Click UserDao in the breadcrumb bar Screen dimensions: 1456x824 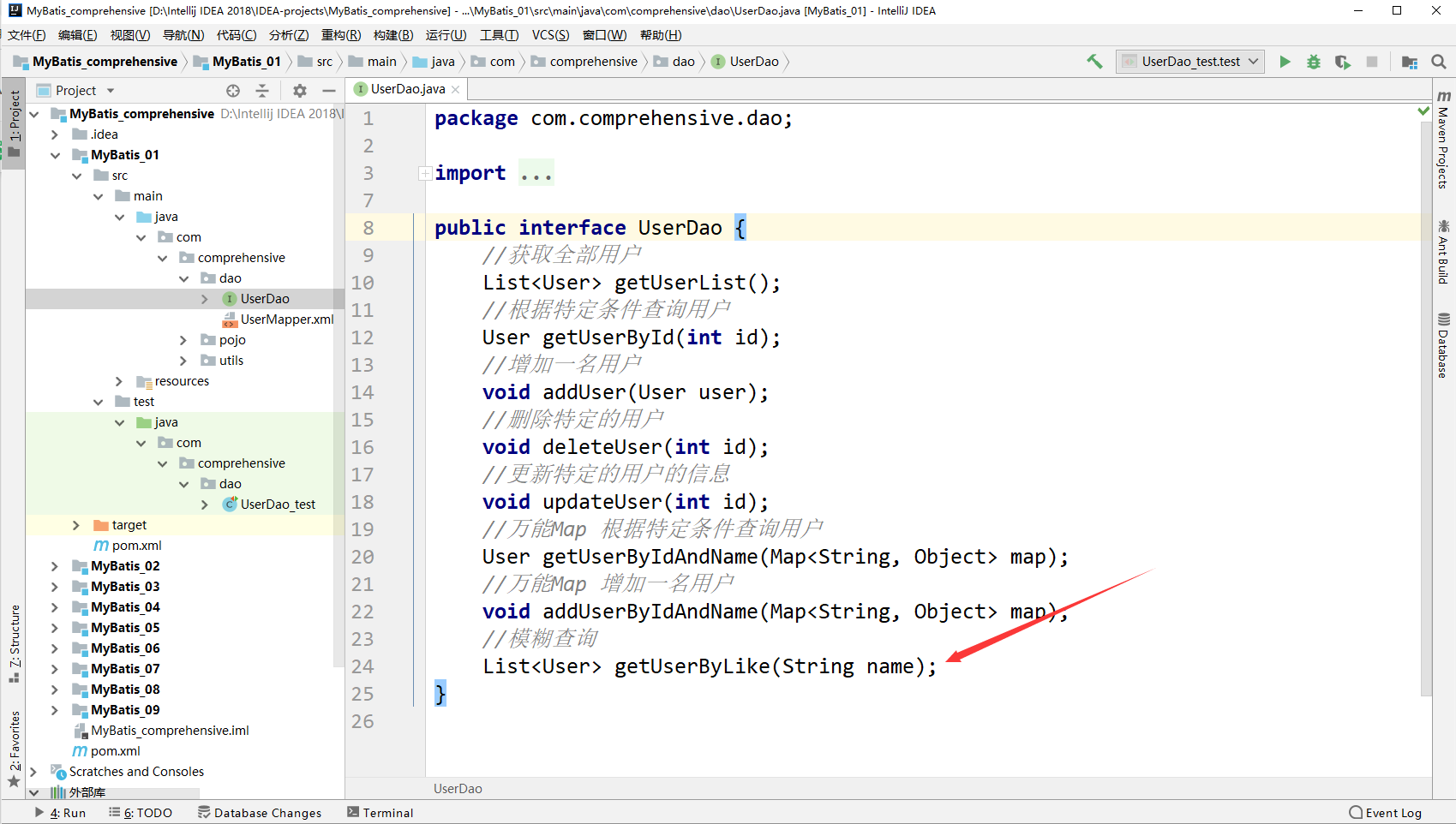[746, 62]
